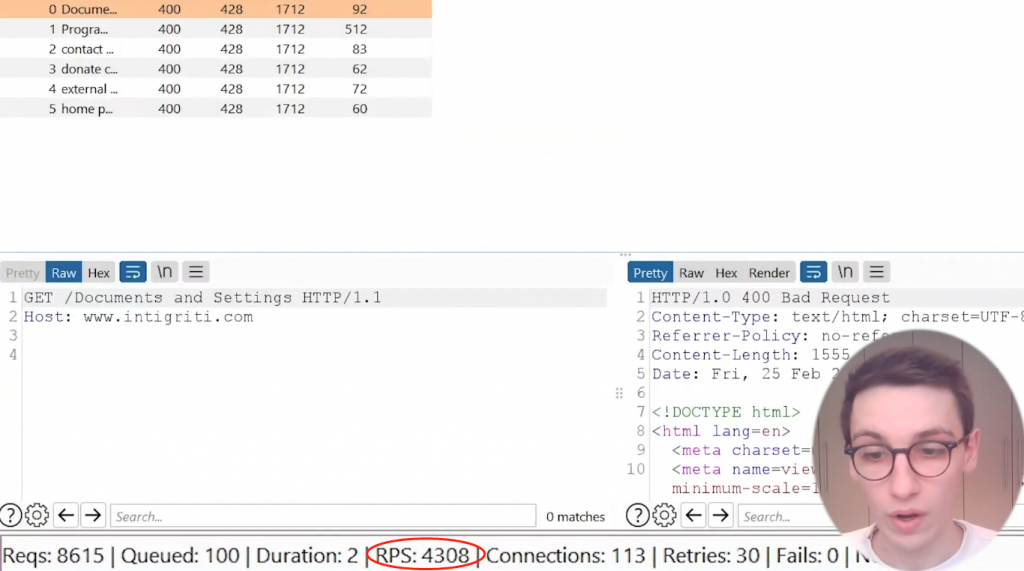Switch response view to Render tab

[x=769, y=272]
